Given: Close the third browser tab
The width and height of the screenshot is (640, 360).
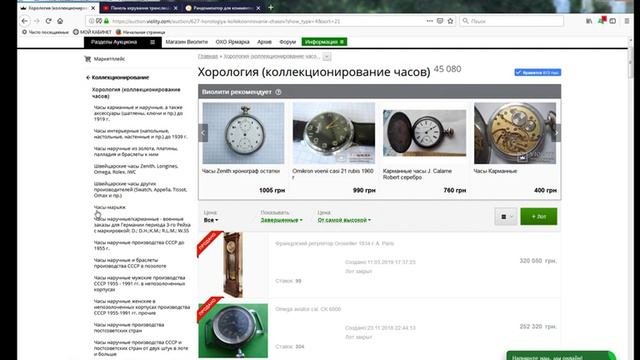Looking at the screenshot, I should click(x=258, y=8).
